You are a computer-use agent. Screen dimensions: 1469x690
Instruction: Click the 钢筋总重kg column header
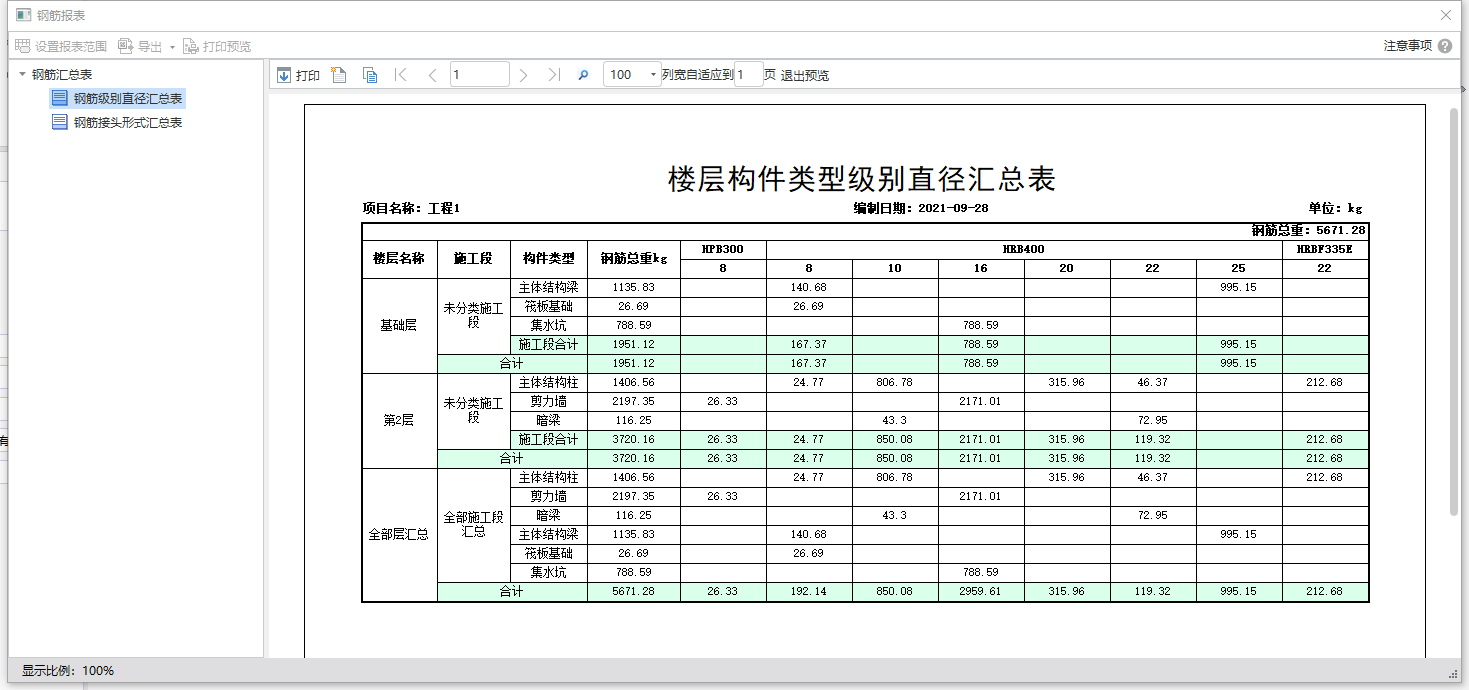click(x=634, y=258)
